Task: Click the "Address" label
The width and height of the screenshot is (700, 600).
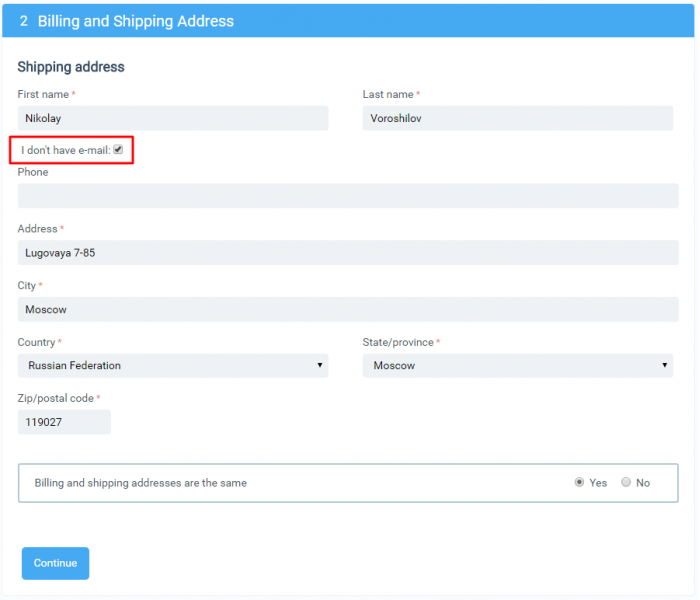Action: click(x=38, y=229)
